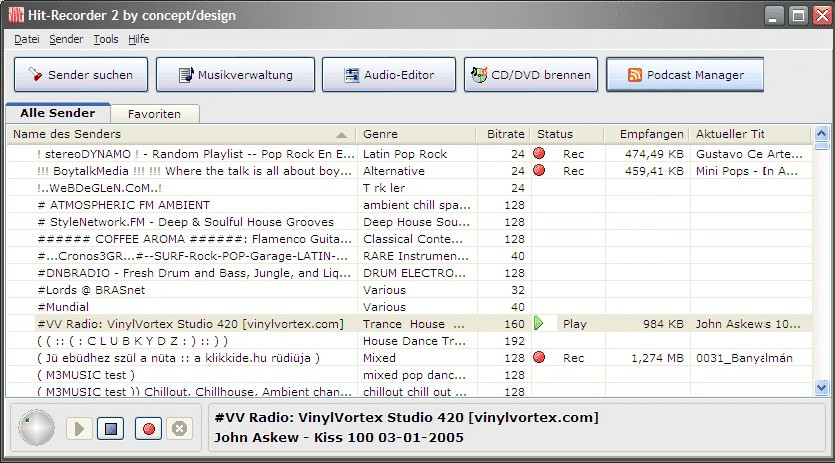Click red Rec icon for stereoDYNAMO row

[539, 153]
